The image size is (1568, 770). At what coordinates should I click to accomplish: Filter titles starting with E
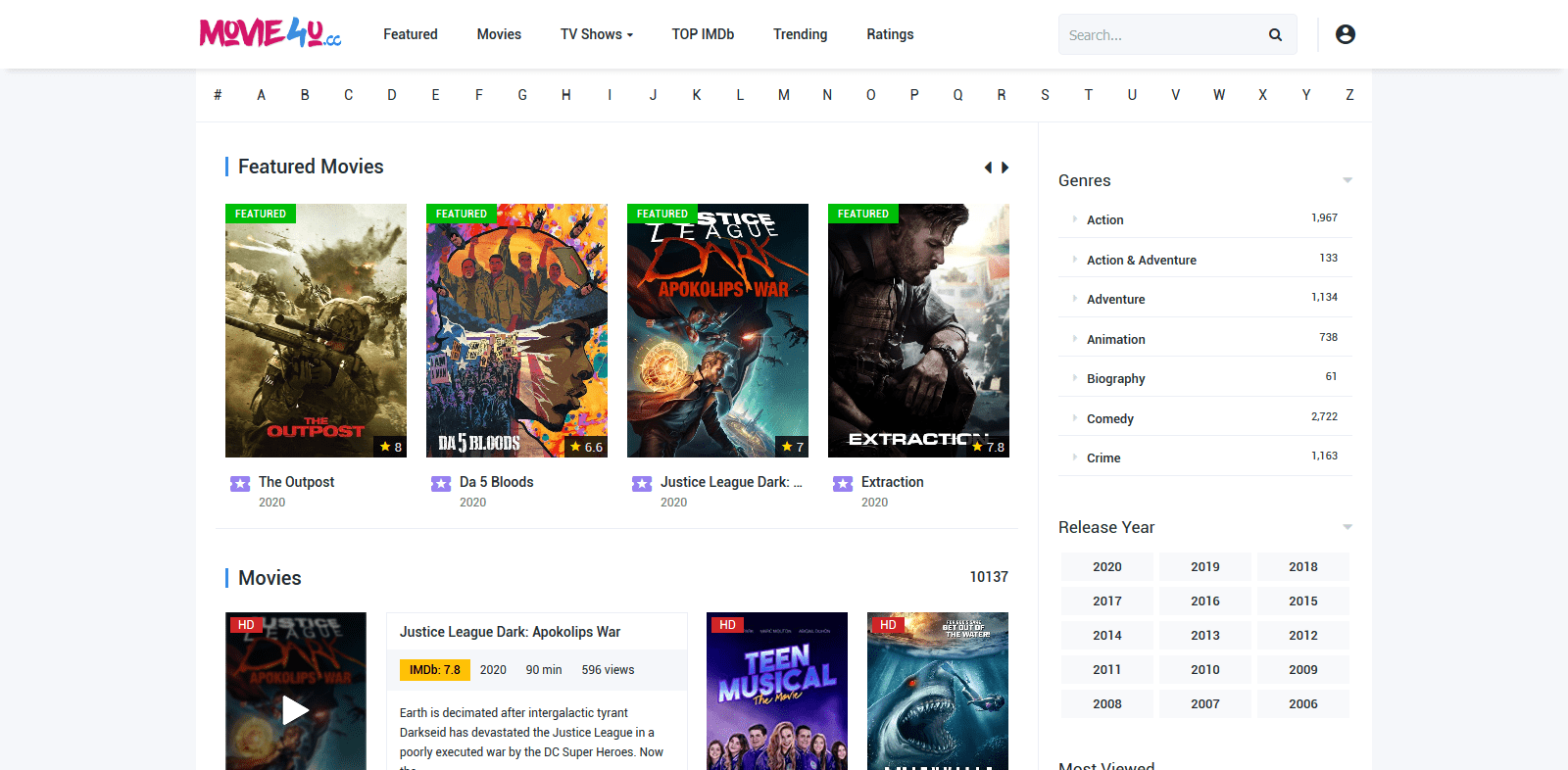click(435, 95)
